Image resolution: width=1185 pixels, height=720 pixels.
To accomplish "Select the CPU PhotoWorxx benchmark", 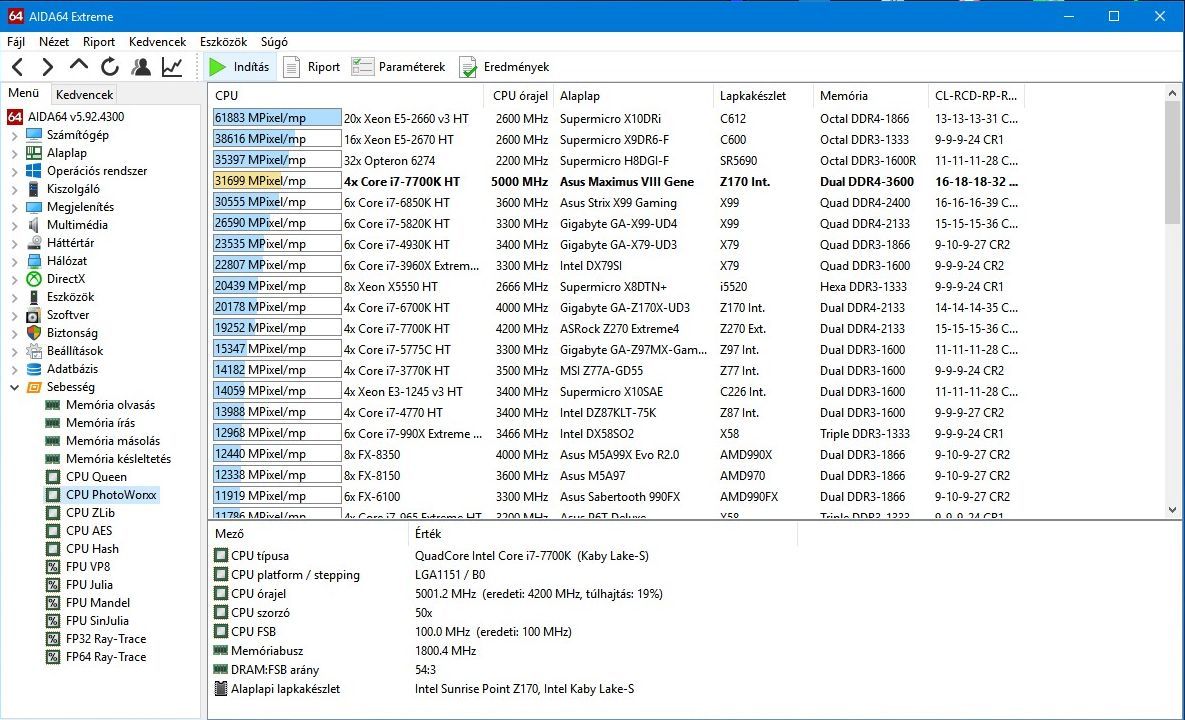I will click(111, 495).
